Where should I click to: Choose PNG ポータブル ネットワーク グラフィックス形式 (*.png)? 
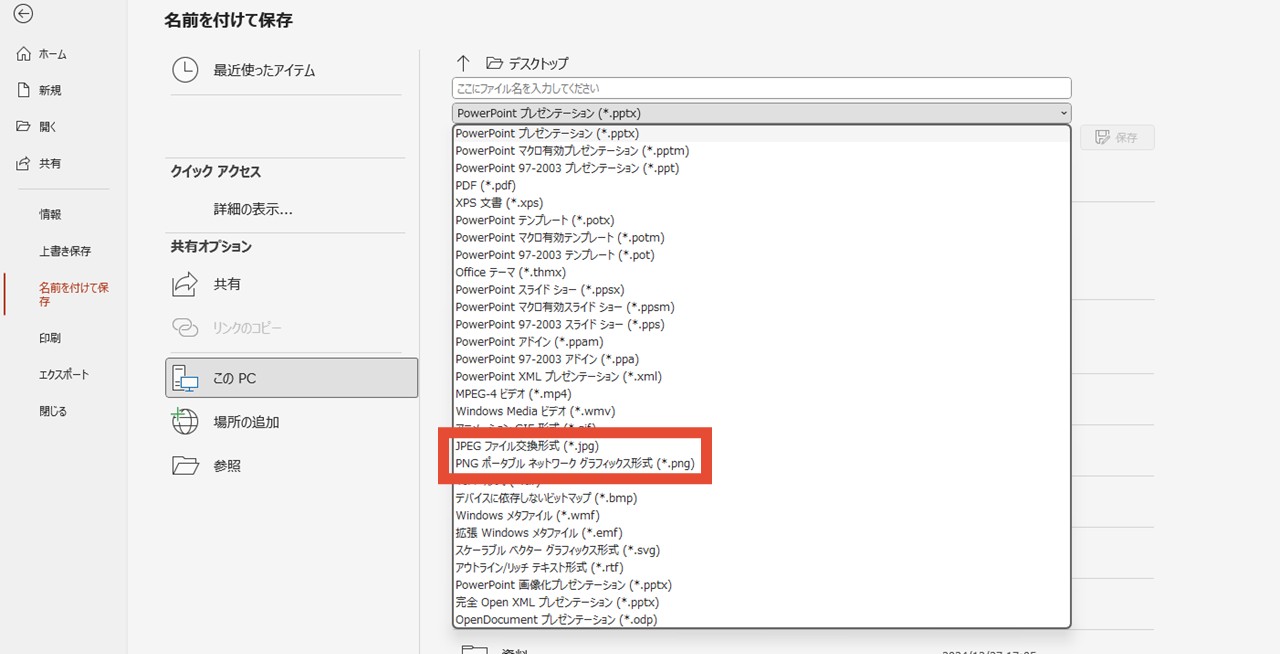[761, 463]
